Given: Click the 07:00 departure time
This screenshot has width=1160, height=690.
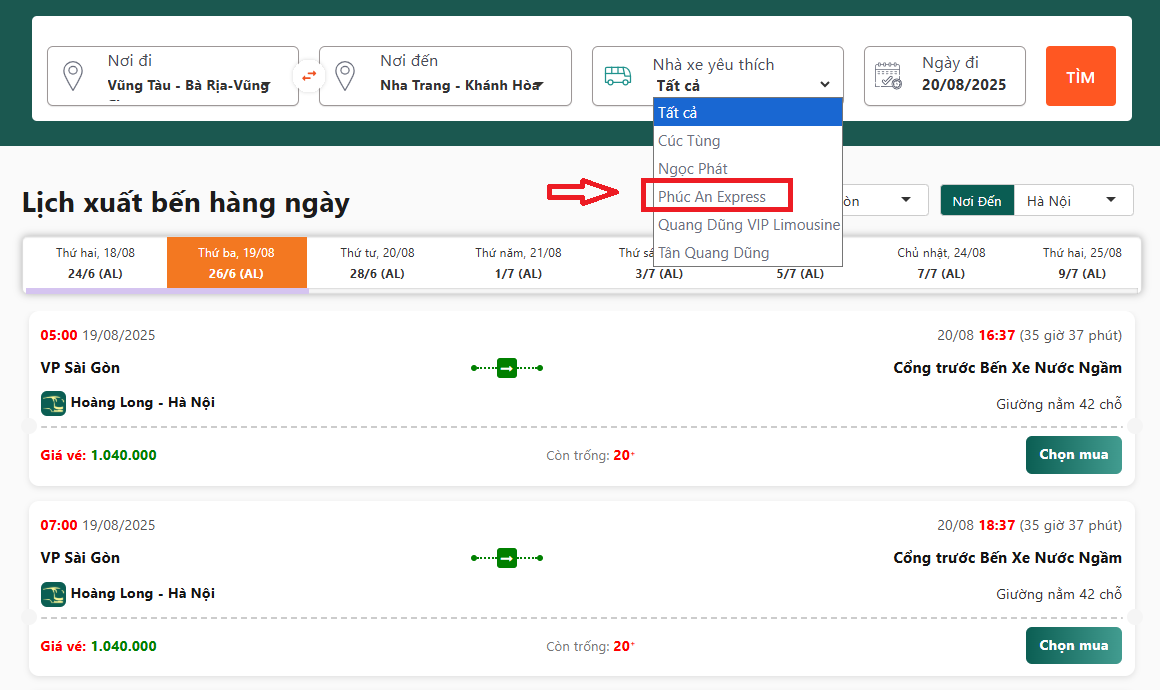Looking at the screenshot, I should pyautogui.click(x=58, y=525).
